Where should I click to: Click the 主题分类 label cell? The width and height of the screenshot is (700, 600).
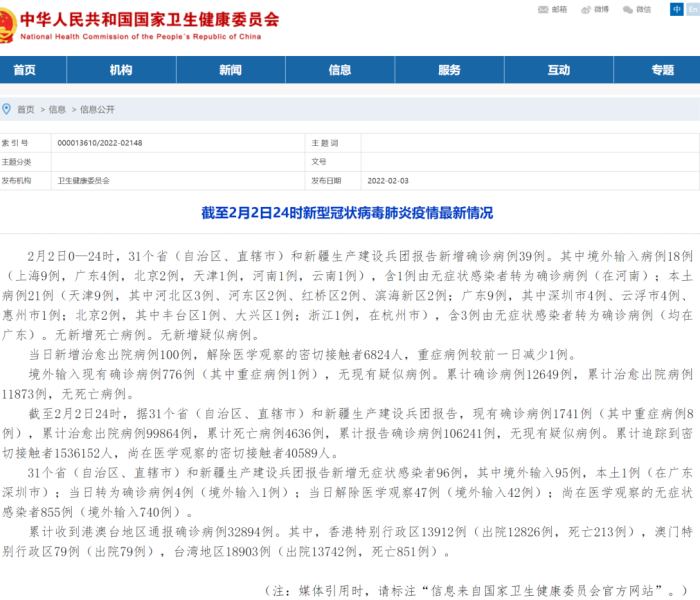pos(25,162)
